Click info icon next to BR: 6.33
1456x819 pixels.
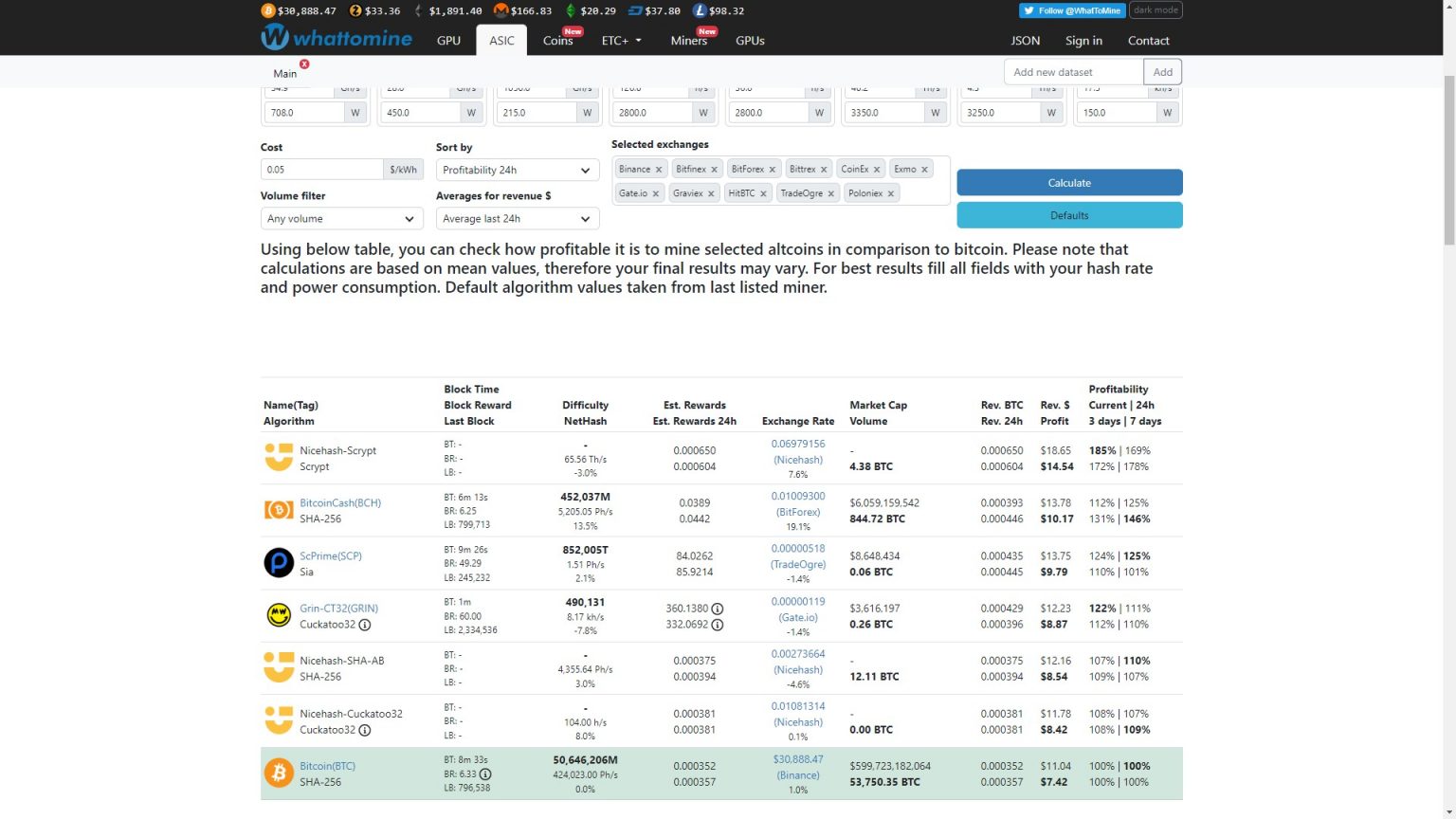click(485, 774)
